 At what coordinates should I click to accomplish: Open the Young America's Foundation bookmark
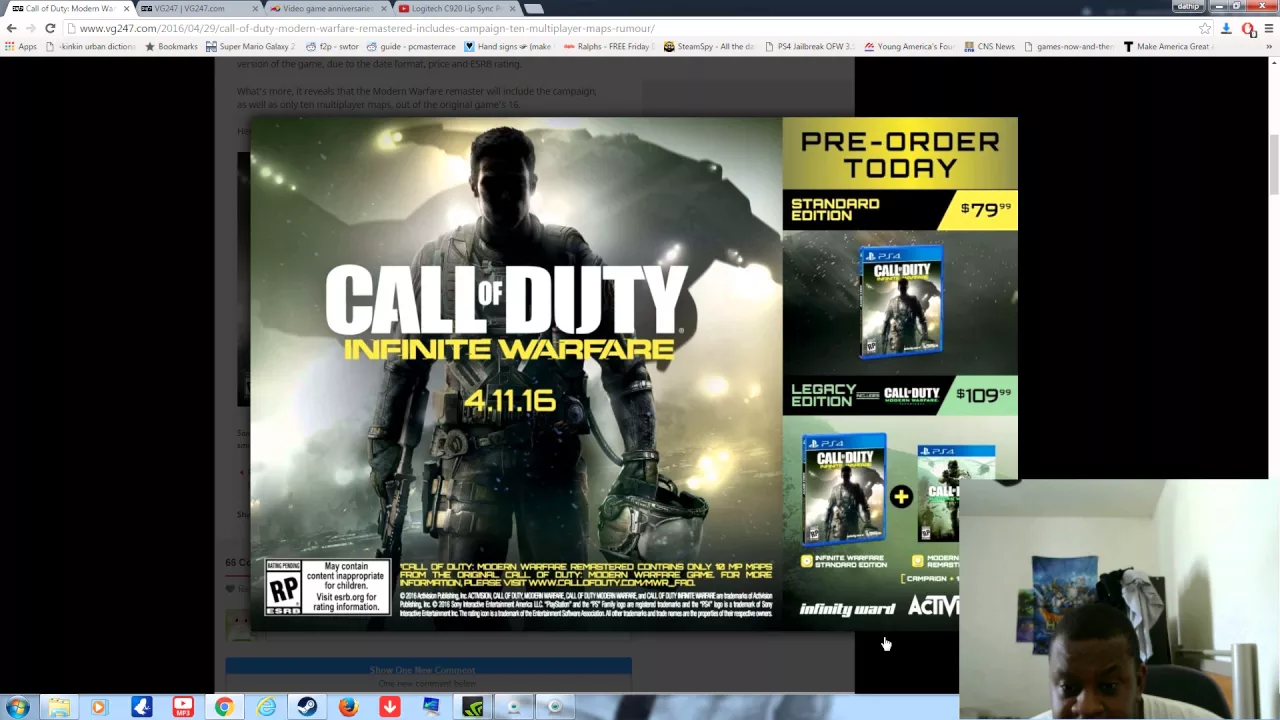click(x=909, y=46)
